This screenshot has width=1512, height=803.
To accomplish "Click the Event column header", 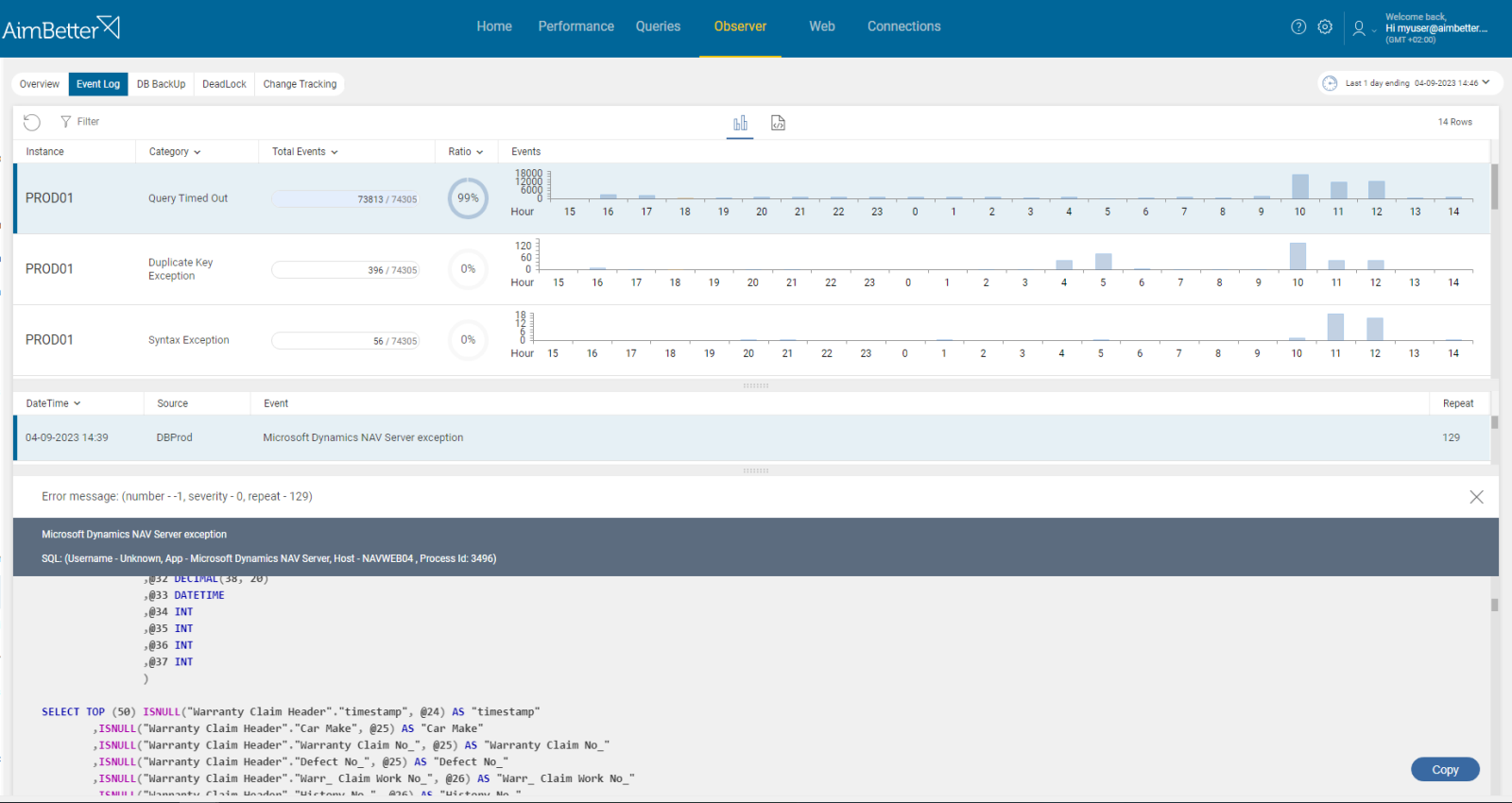I will 276,403.
